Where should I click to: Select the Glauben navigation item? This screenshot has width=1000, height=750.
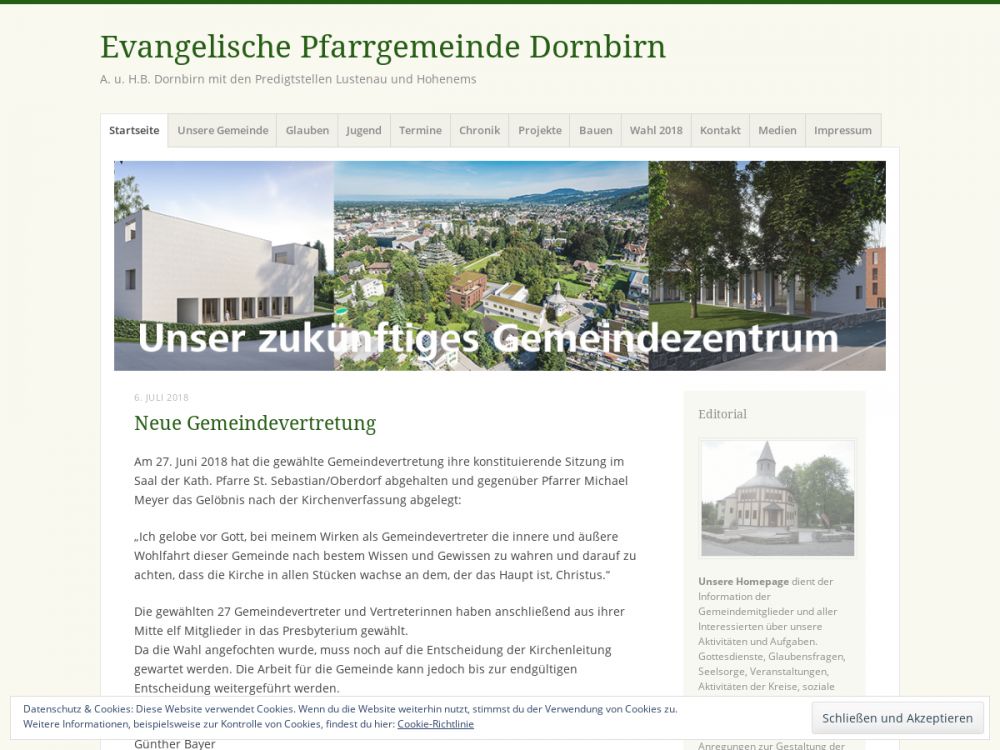(x=307, y=130)
